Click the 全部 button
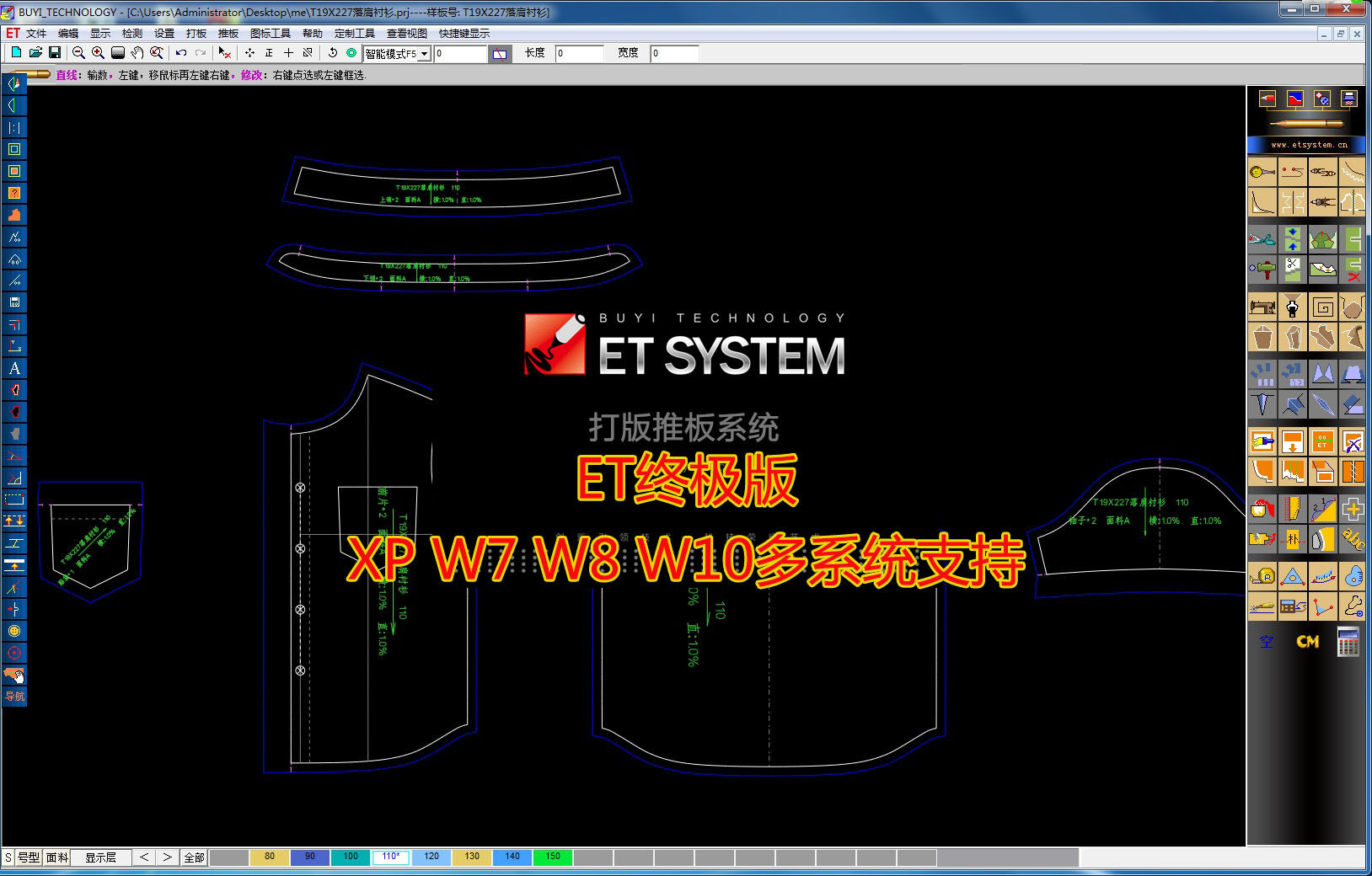1372x876 pixels. tap(194, 857)
